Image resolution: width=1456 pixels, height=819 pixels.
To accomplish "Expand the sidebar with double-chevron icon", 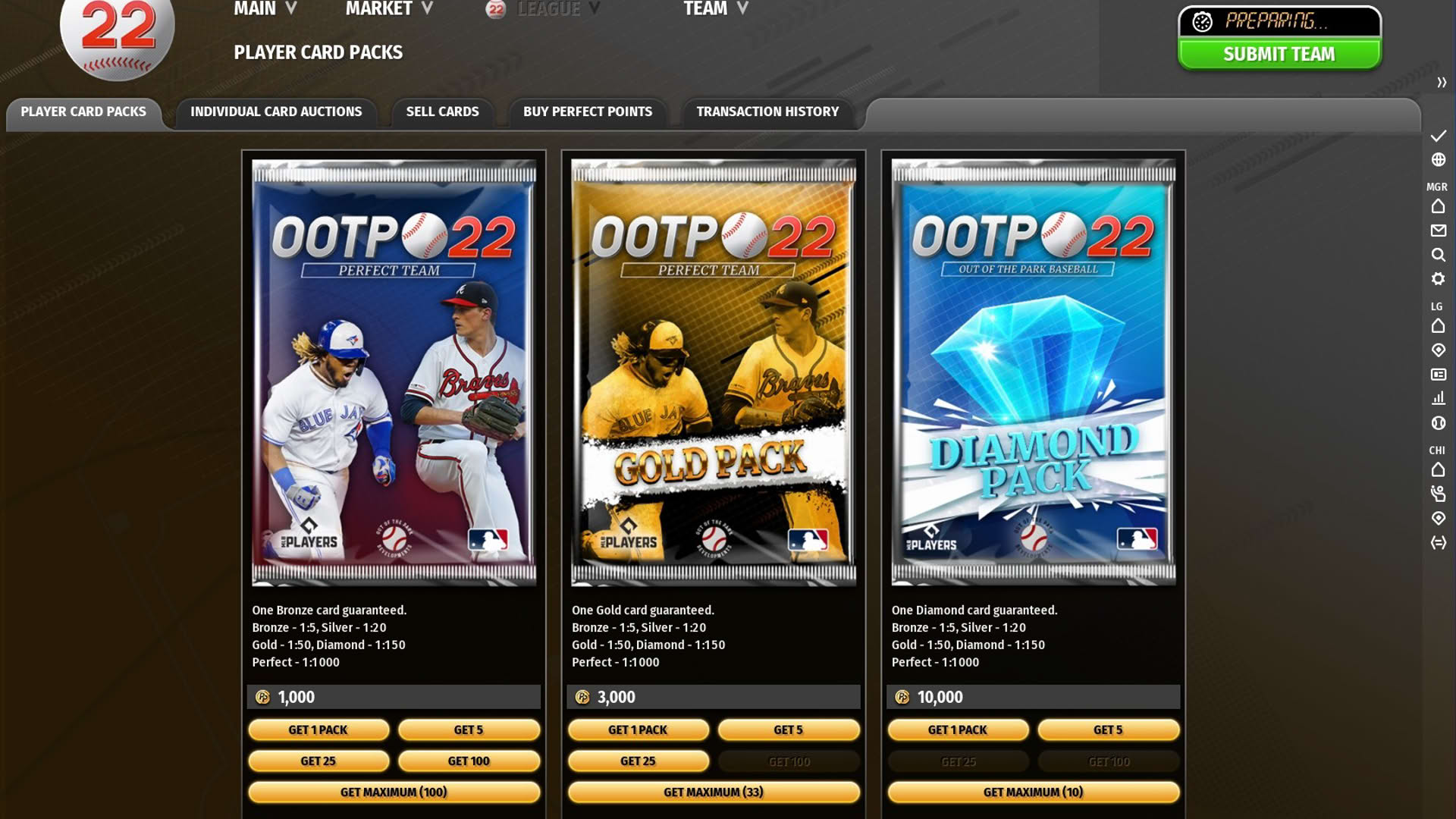I will click(x=1442, y=83).
